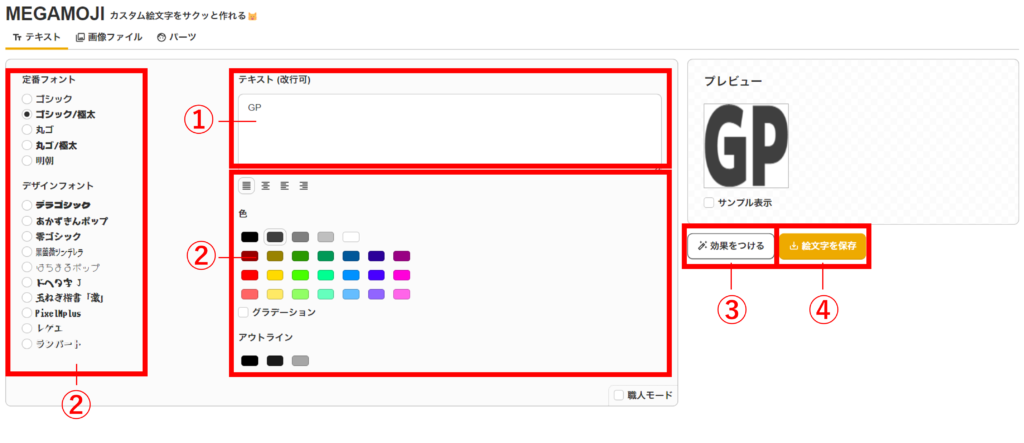Screen dimensions: 1024x443
Task: Switch to the 画像ファイル tab
Action: tap(109, 37)
